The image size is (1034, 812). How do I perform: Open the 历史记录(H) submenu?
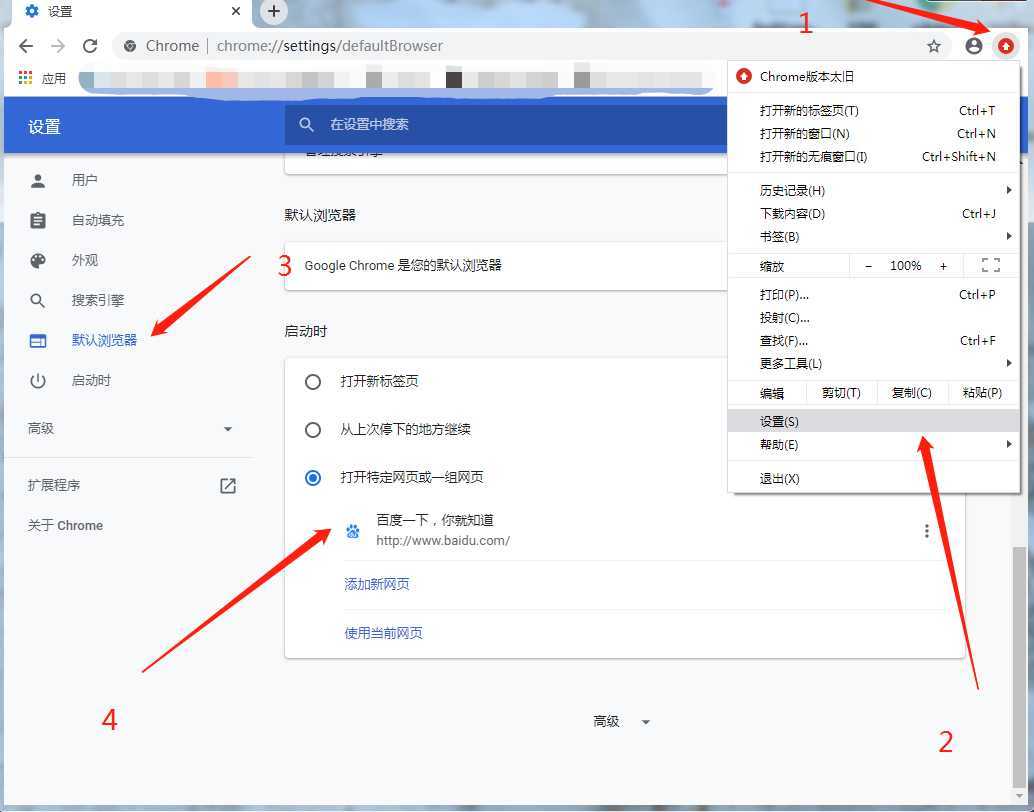click(792, 190)
